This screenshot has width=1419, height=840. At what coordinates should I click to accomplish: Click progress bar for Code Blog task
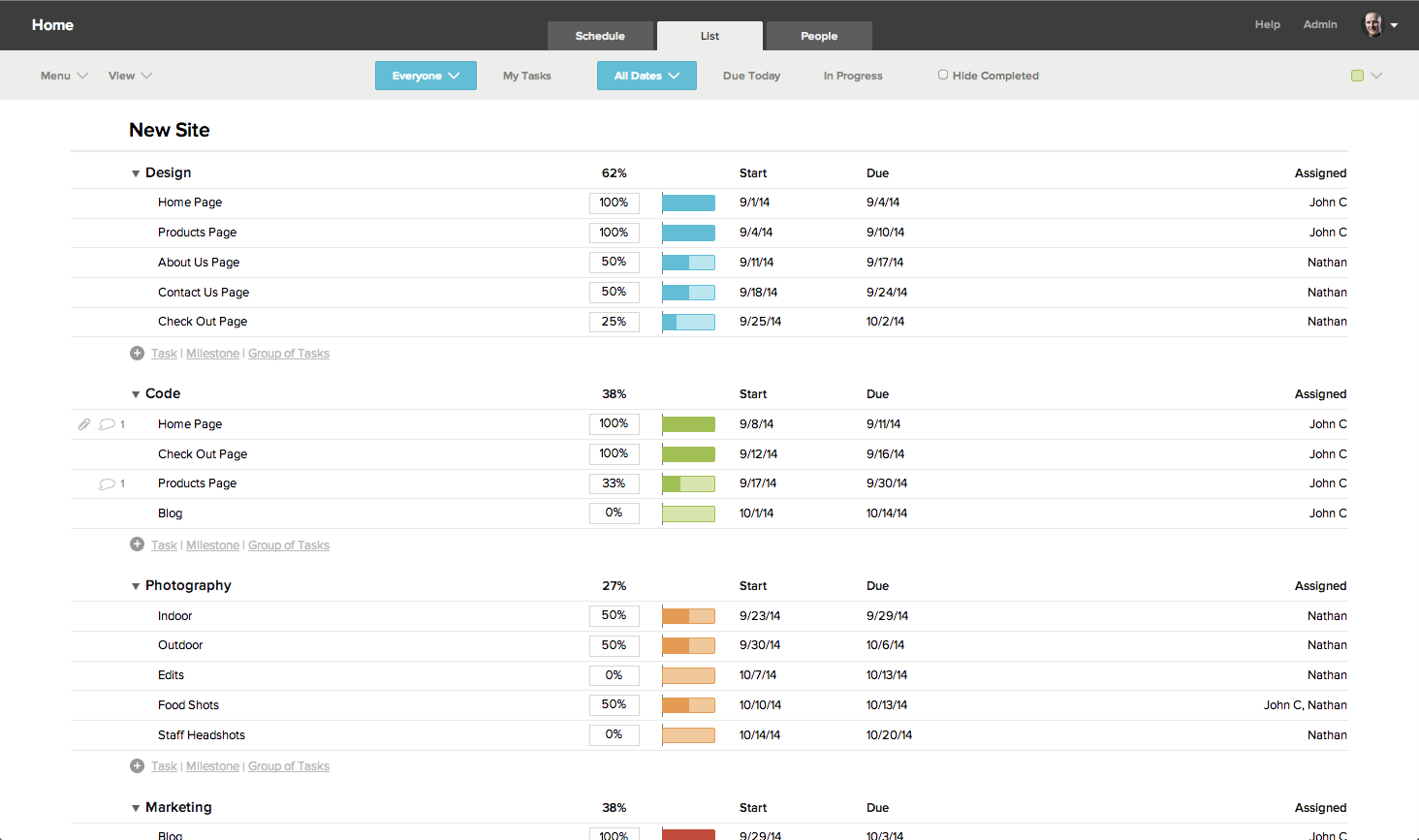coord(688,513)
